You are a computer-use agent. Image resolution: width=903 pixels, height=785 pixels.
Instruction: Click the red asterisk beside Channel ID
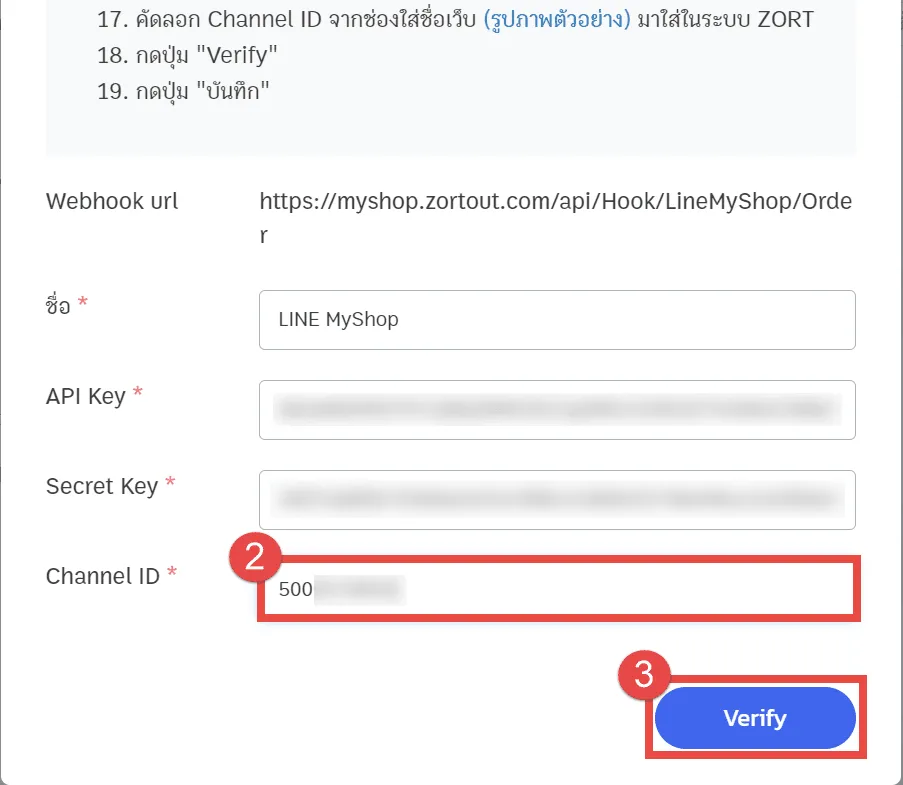(x=172, y=573)
